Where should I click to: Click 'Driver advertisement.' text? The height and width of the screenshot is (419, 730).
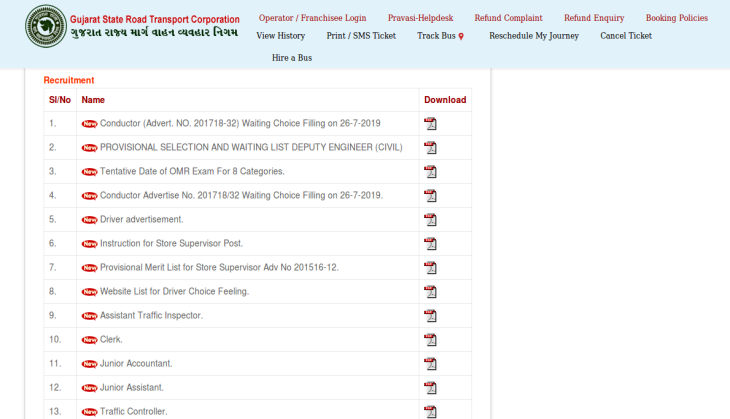pyautogui.click(x=142, y=219)
